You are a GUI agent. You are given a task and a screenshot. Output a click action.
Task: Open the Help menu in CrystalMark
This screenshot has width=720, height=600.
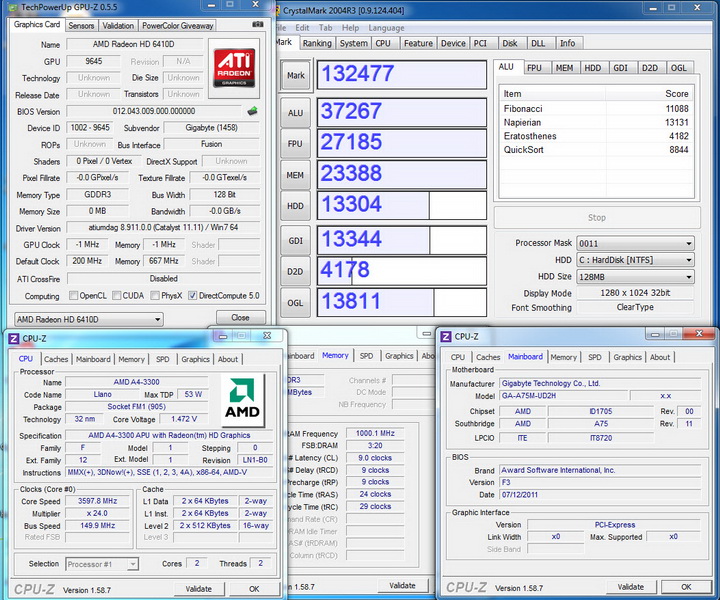(350, 28)
